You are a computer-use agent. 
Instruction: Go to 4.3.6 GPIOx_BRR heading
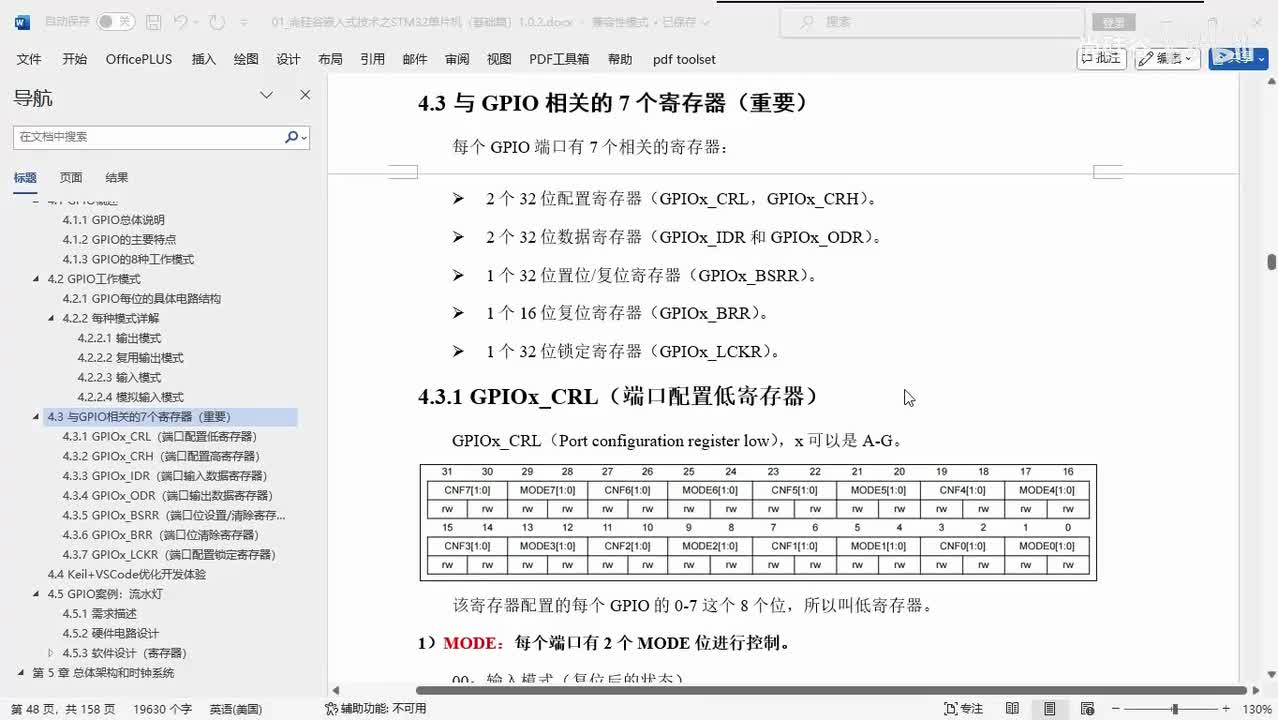160,535
